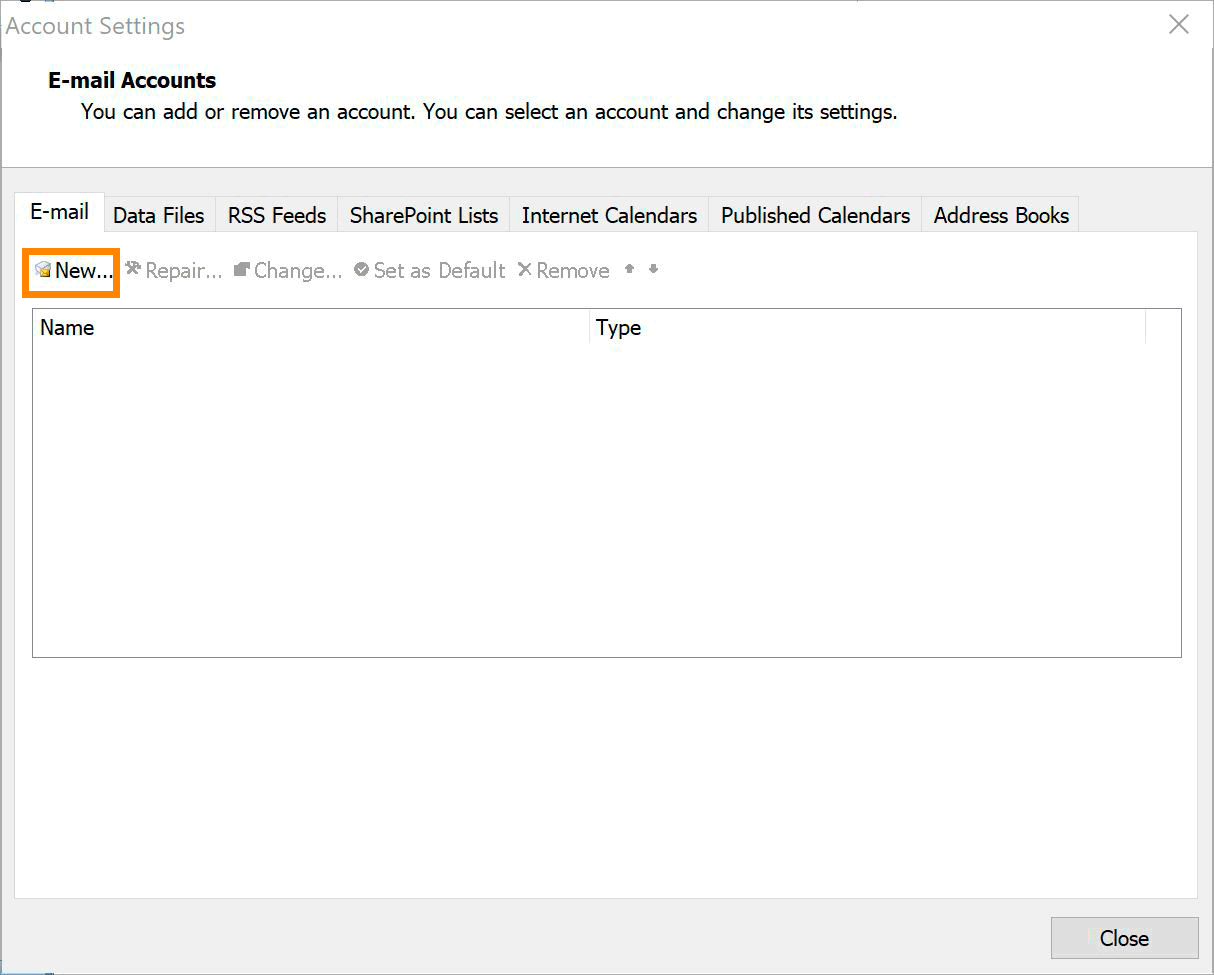Viewport: 1214px width, 975px height.
Task: Click the Change... toolbar button
Action: pos(288,270)
